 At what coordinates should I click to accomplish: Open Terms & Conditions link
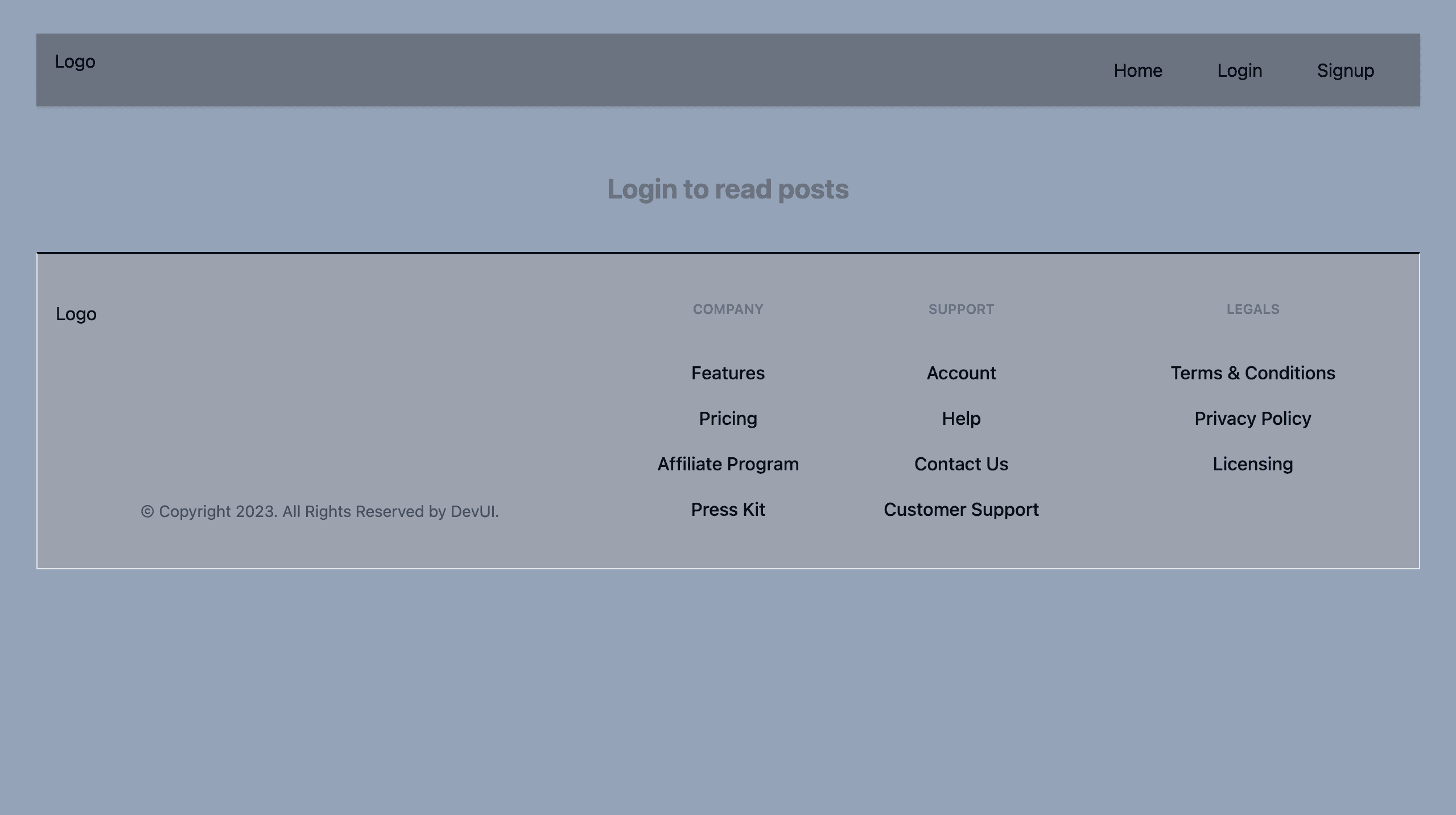[1252, 373]
